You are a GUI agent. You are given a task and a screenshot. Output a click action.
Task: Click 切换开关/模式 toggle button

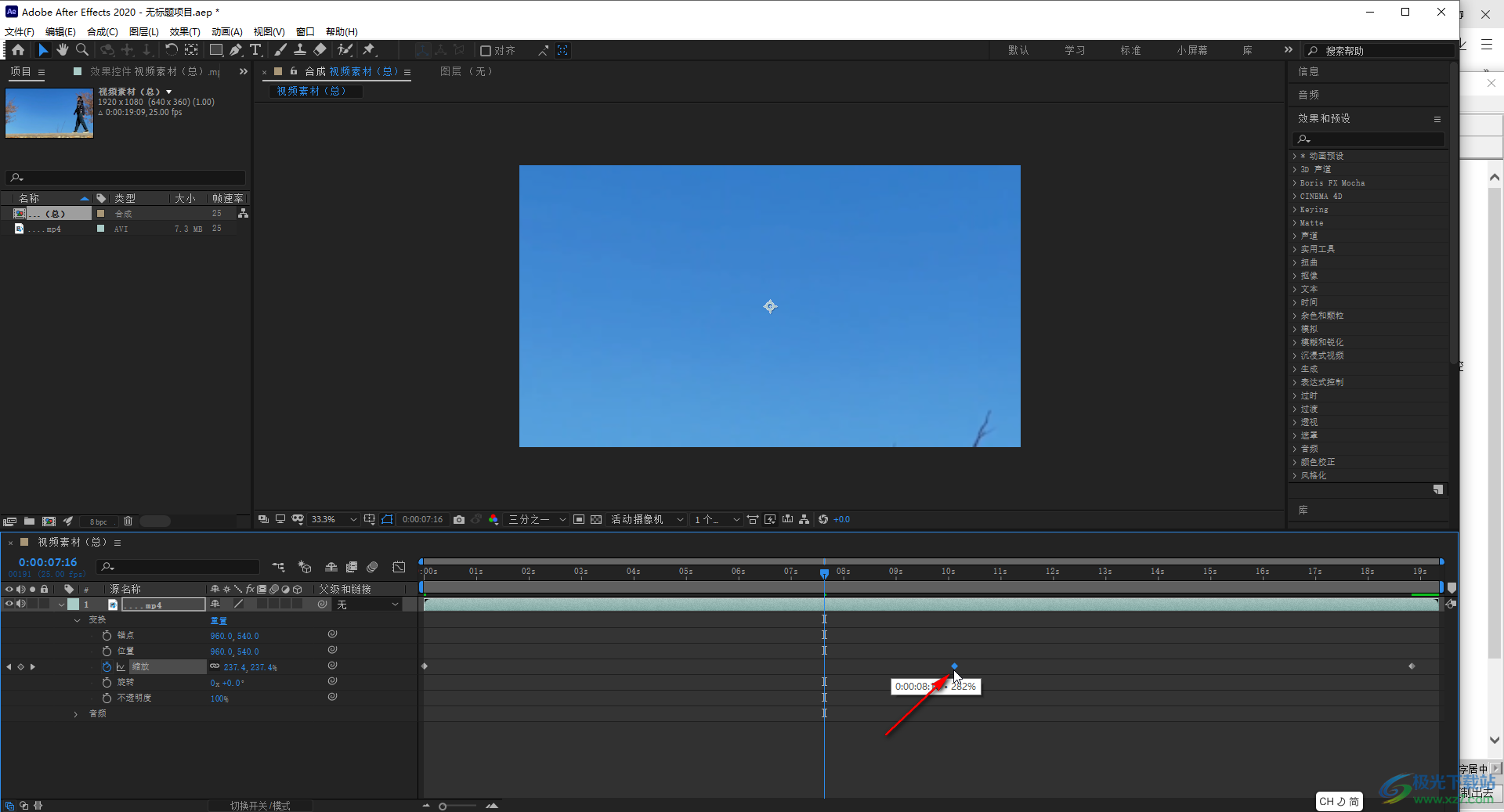(x=260, y=806)
